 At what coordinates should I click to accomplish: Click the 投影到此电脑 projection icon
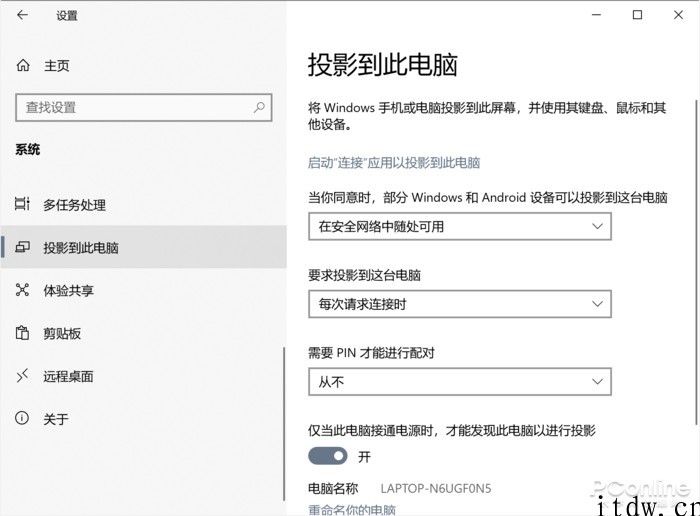pyautogui.click(x=22, y=247)
